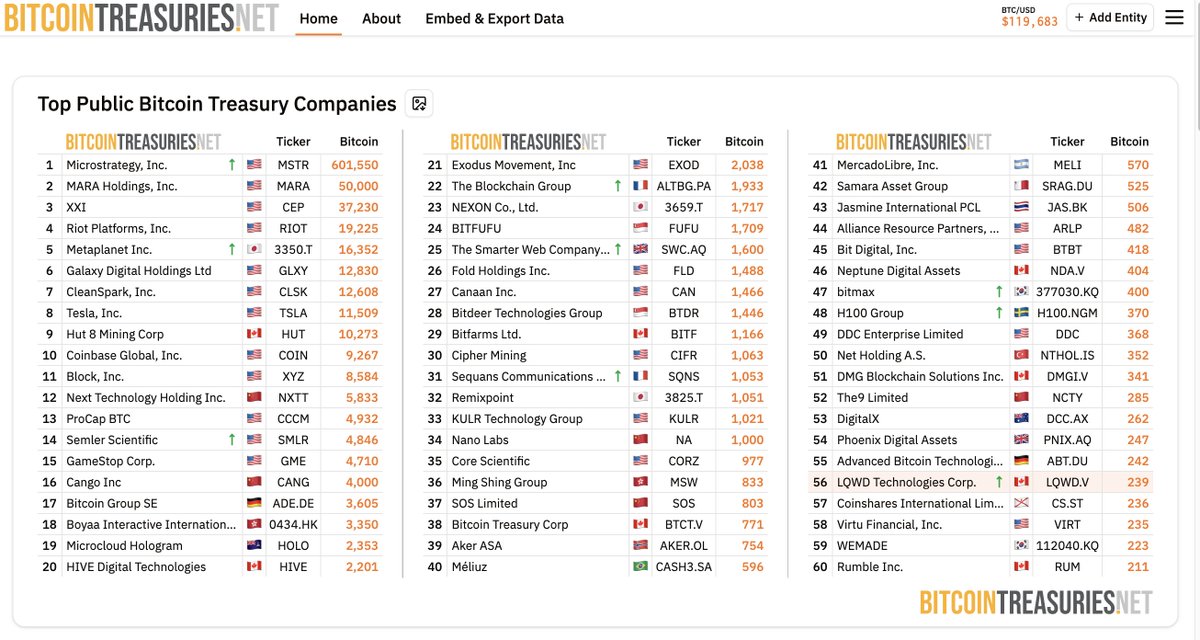1200x640 pixels.
Task: Click green up arrow in Microstrategy row
Action: [232, 164]
